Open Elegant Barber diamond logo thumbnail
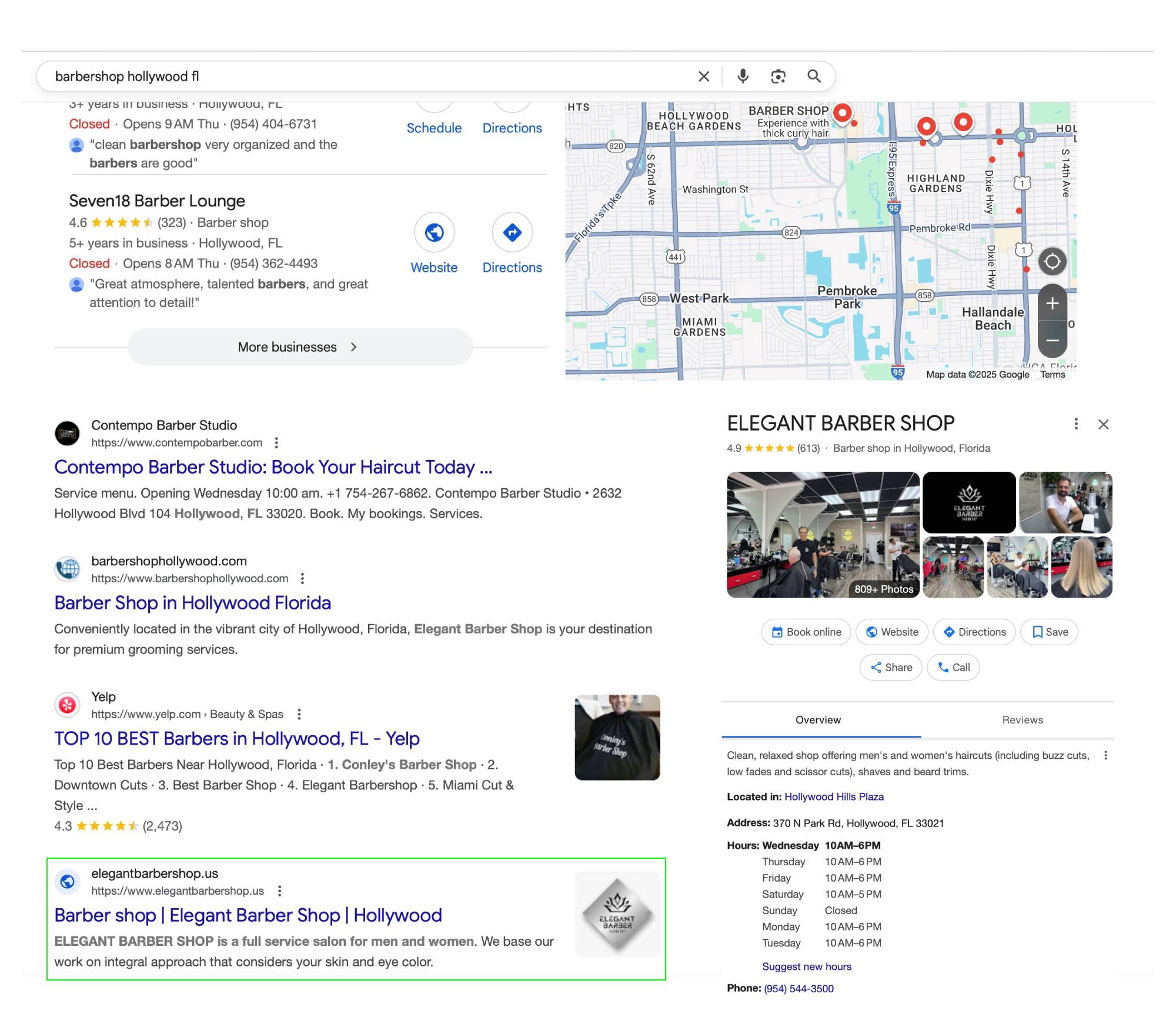Image resolution: width=1176 pixels, height=1027 pixels. coord(617,914)
